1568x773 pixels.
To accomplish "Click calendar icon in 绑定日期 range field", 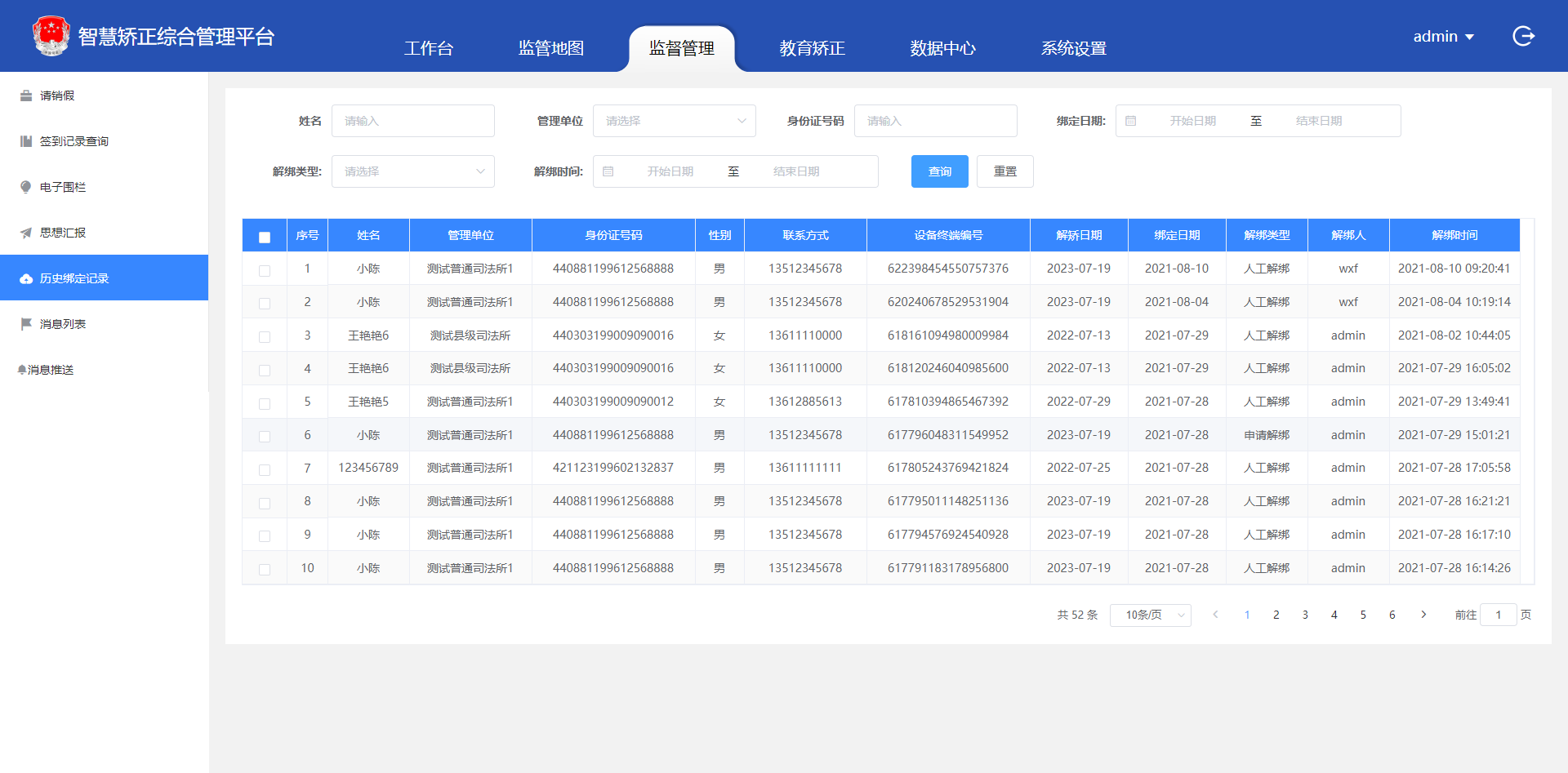I will [1131, 121].
